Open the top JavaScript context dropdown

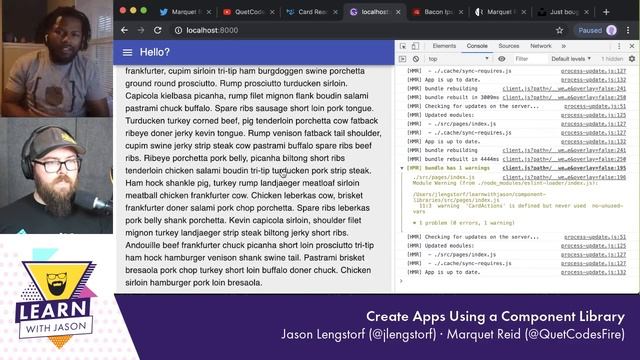point(458,59)
